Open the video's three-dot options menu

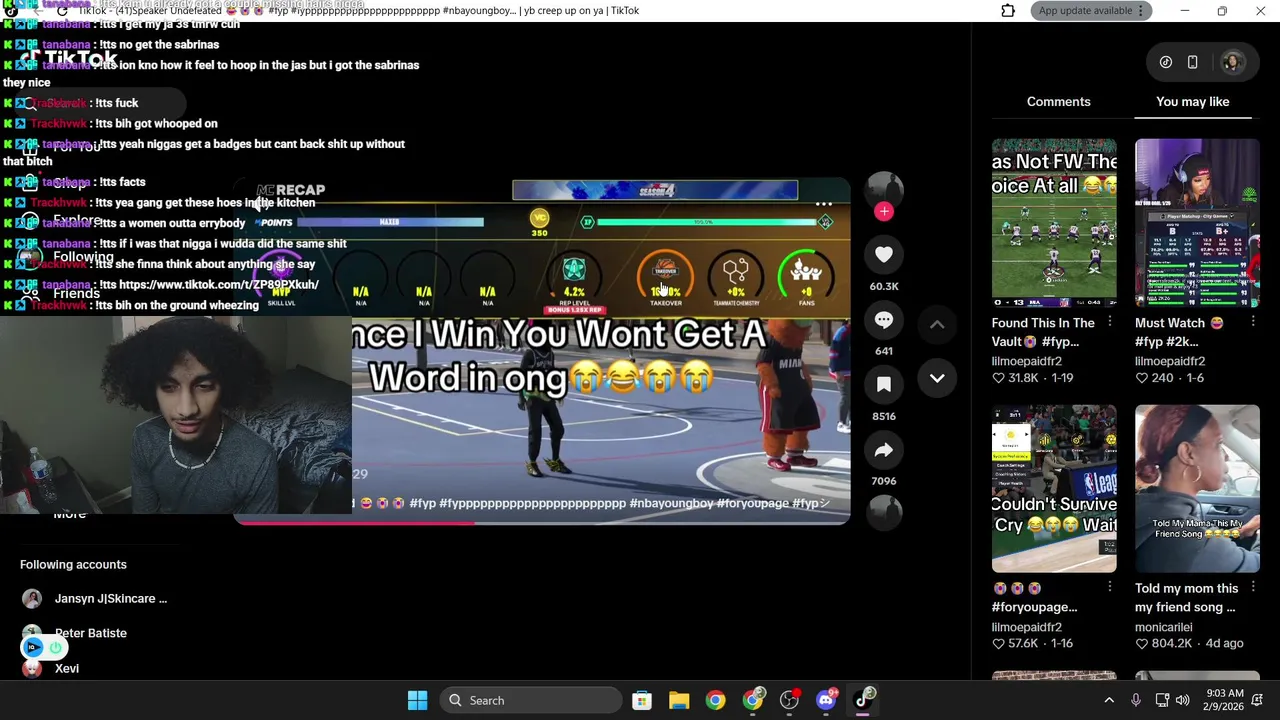click(x=824, y=204)
